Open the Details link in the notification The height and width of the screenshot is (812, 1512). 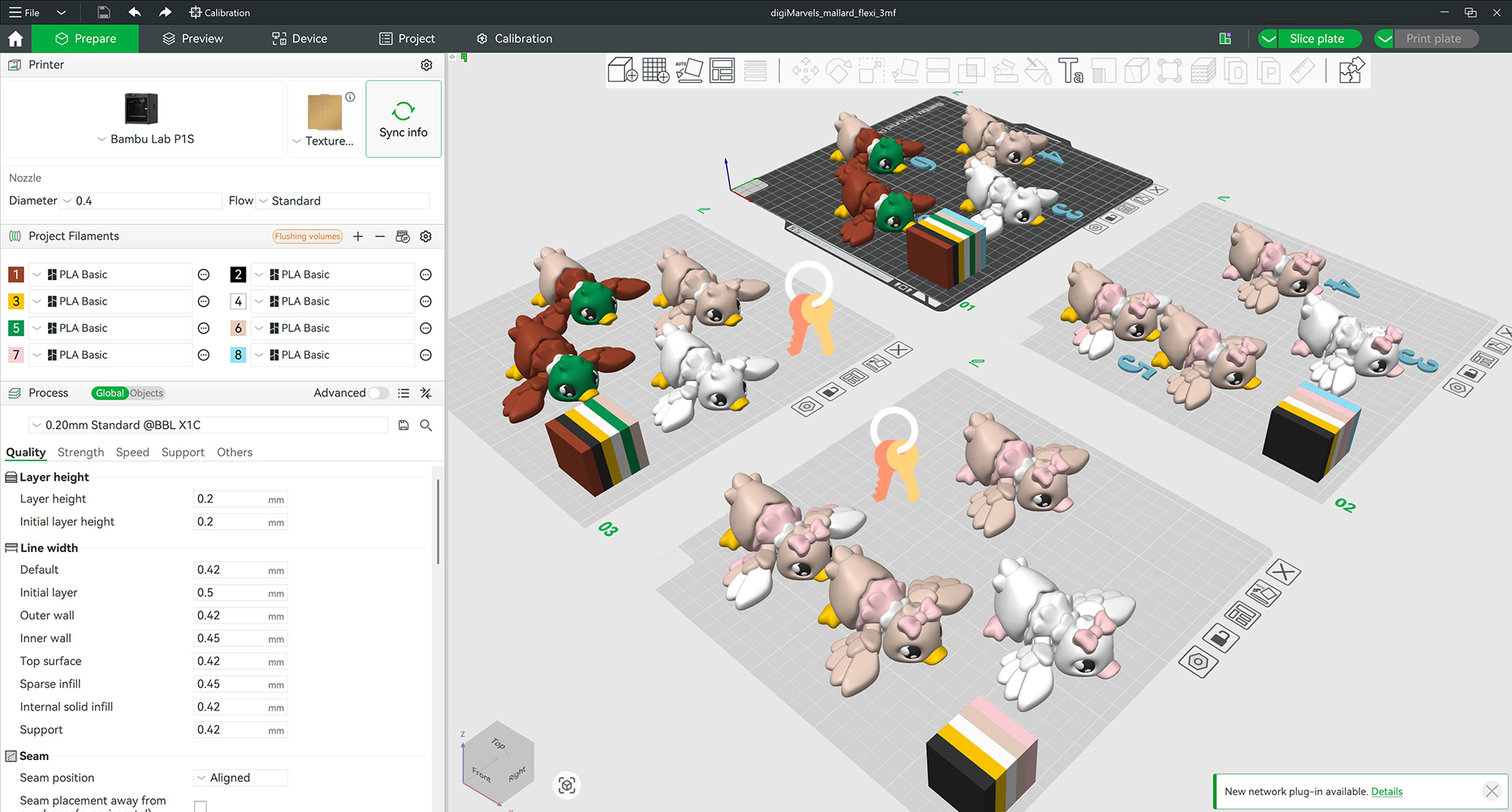coord(1386,792)
